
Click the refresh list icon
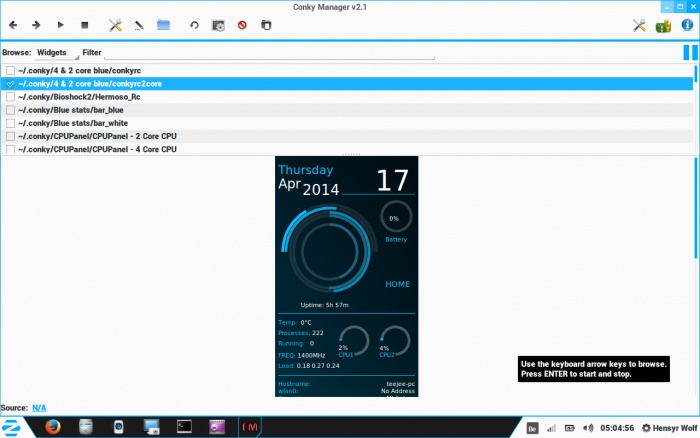194,24
